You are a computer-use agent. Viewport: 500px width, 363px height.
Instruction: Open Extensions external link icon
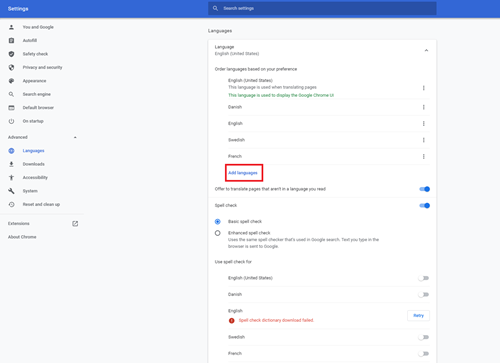coord(75,224)
